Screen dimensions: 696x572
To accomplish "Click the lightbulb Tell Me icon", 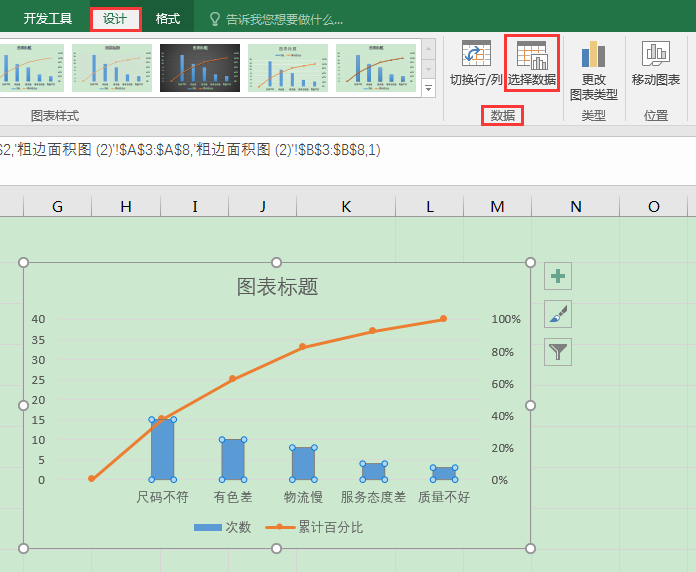I will point(214,19).
